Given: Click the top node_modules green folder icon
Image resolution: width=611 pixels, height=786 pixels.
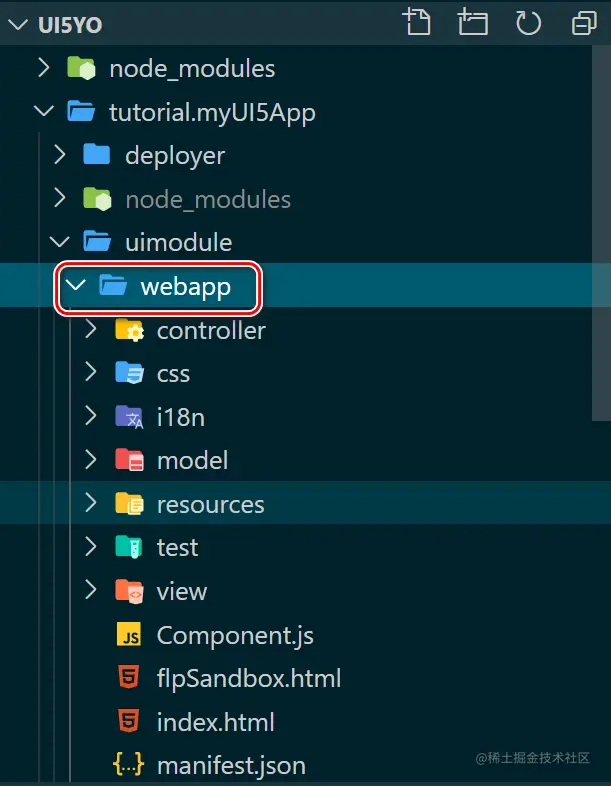Looking at the screenshot, I should coord(81,68).
